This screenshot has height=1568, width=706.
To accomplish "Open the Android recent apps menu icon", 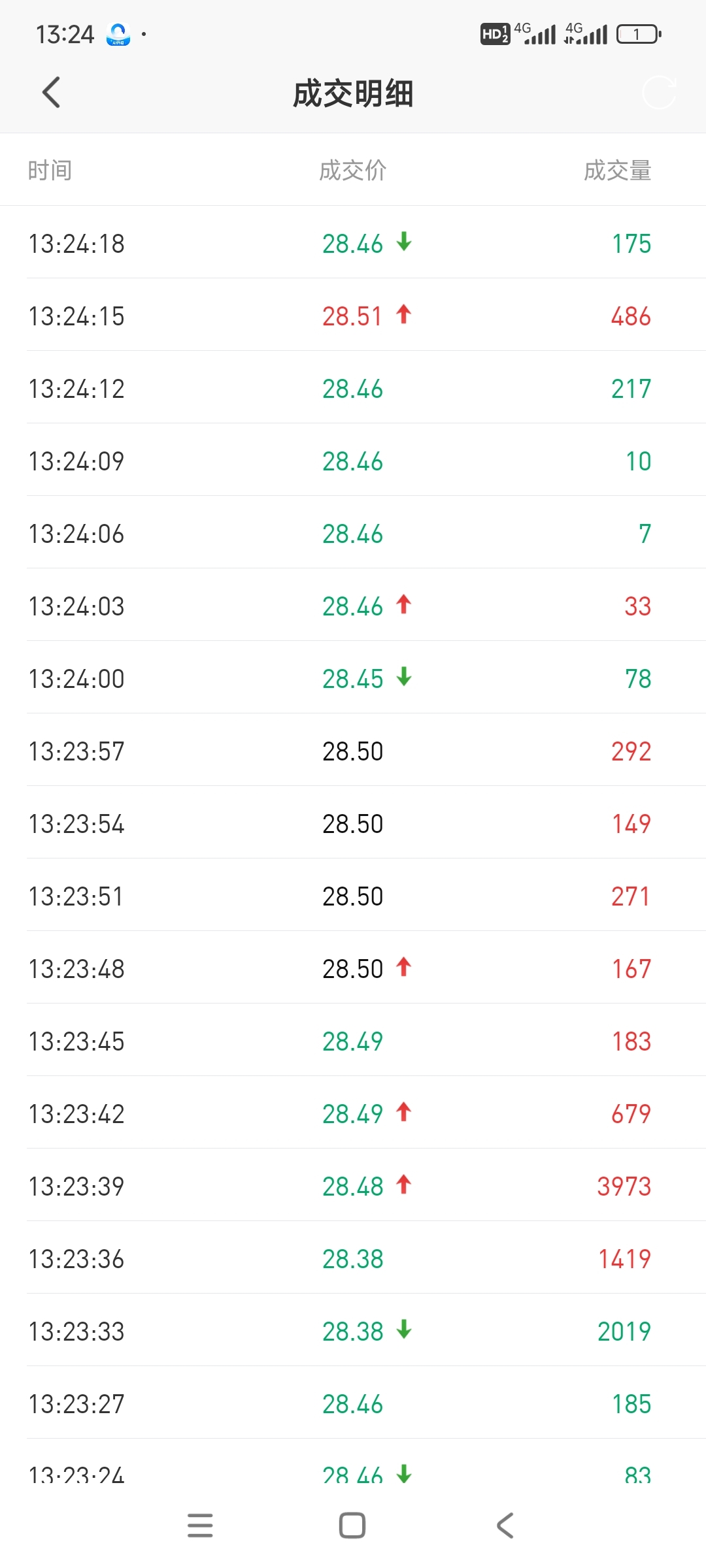I will coord(200,1525).
